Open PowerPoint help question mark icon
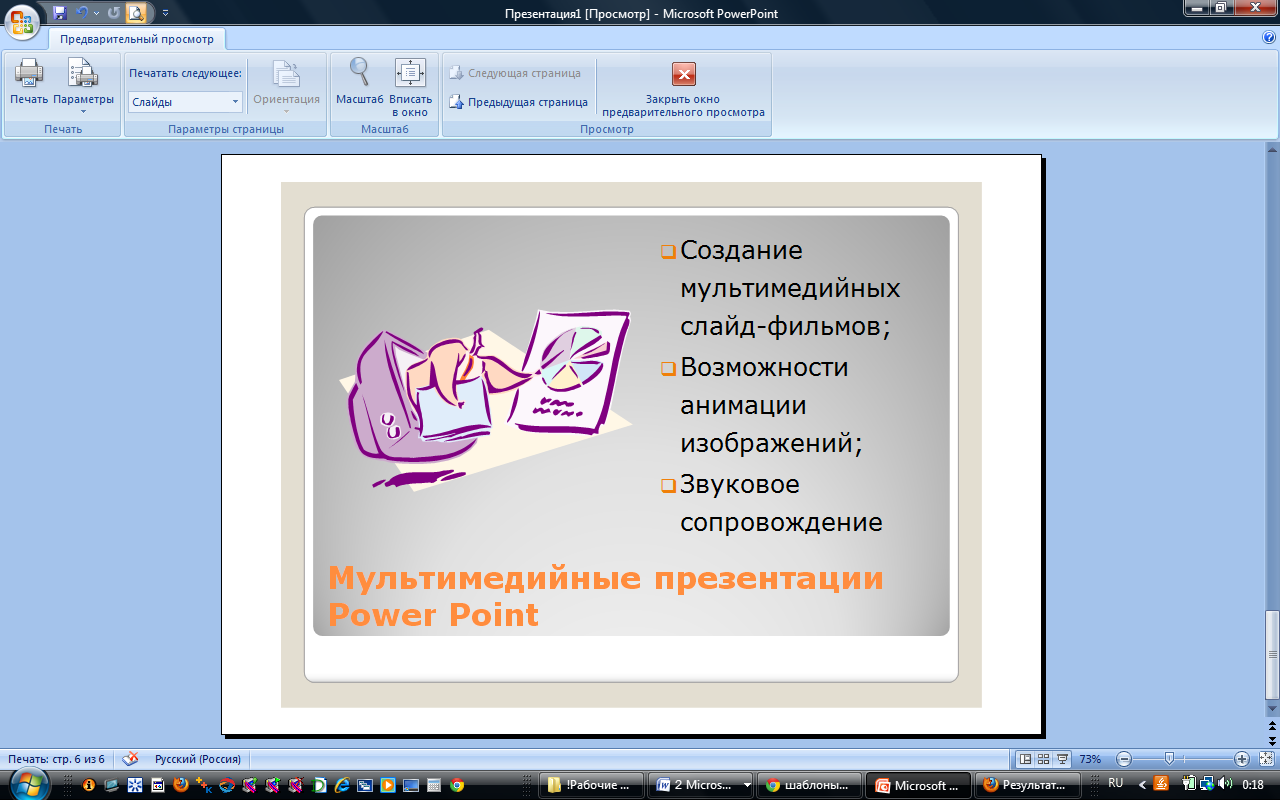 pos(1269,37)
